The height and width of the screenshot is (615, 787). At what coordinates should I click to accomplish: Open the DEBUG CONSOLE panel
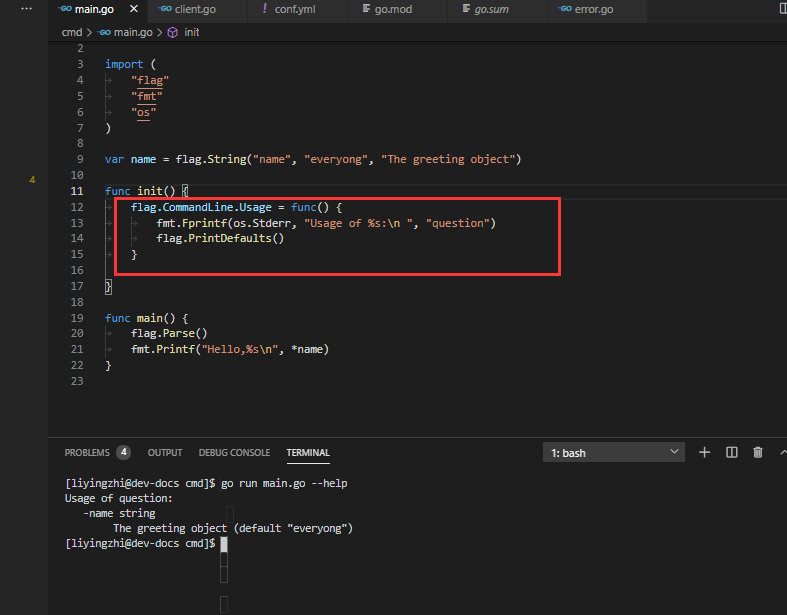click(x=234, y=452)
